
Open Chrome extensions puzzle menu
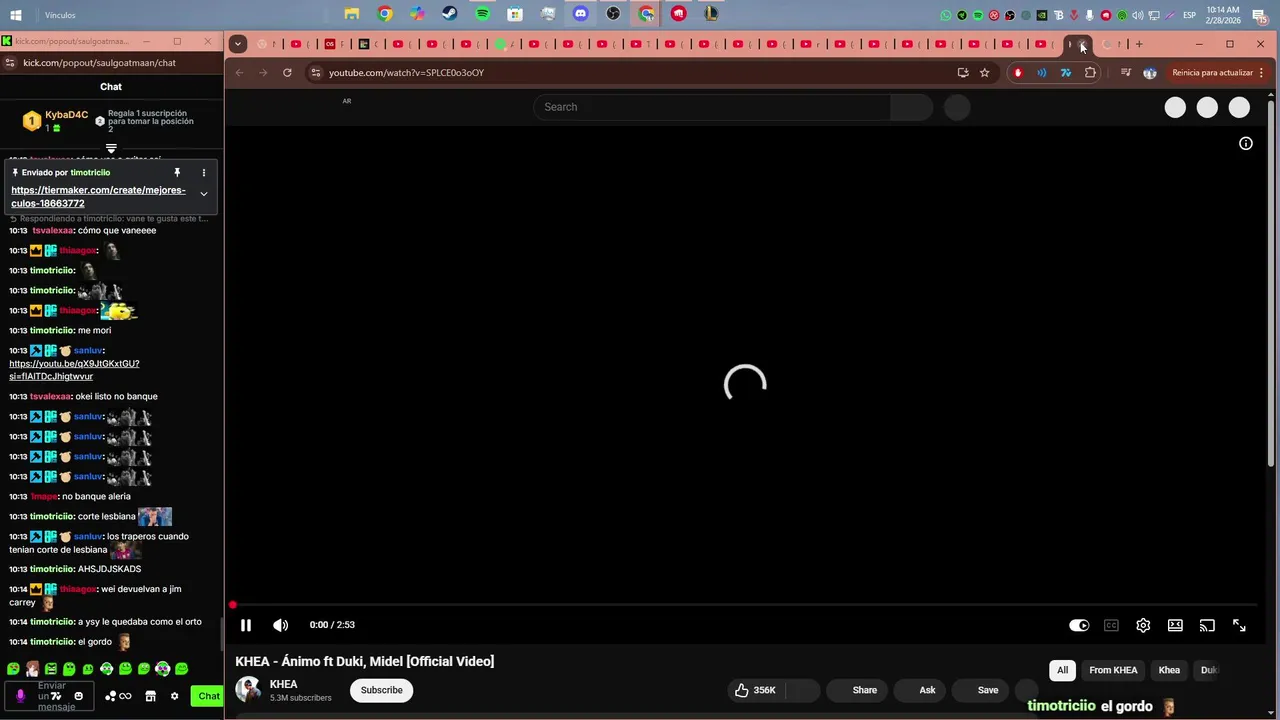coord(1090,73)
